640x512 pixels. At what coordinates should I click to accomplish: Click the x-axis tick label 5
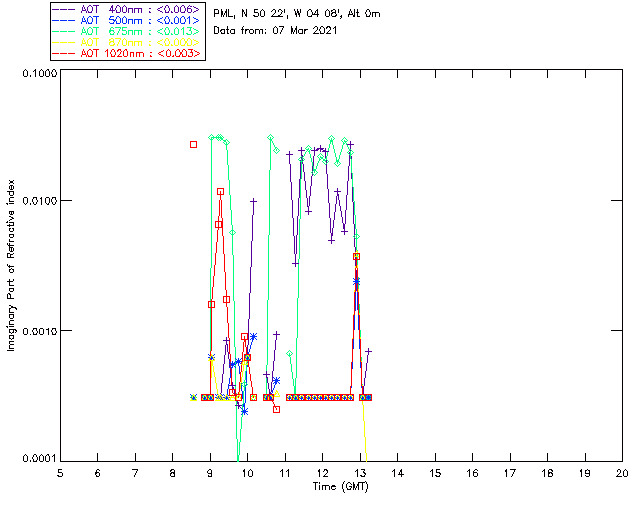coord(60,473)
